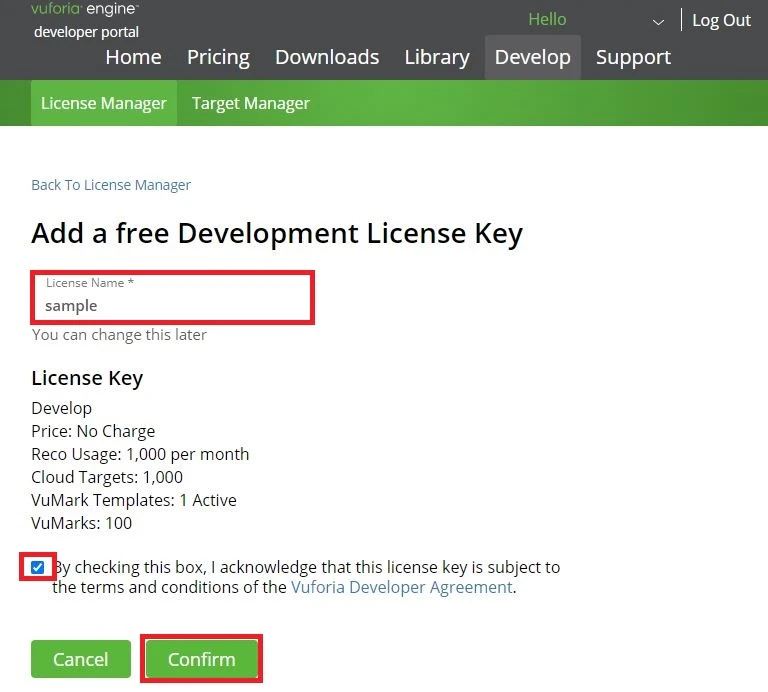The width and height of the screenshot is (768, 692).
Task: Open the Vuforia Developer Agreement link
Action: (x=402, y=587)
